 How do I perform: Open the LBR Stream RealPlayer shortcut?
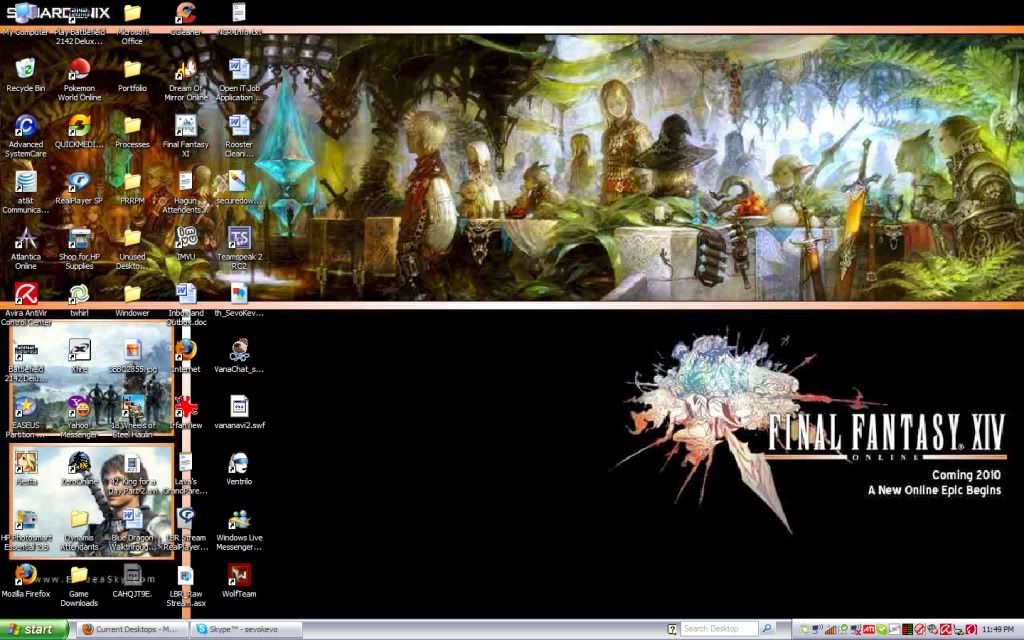(185, 519)
